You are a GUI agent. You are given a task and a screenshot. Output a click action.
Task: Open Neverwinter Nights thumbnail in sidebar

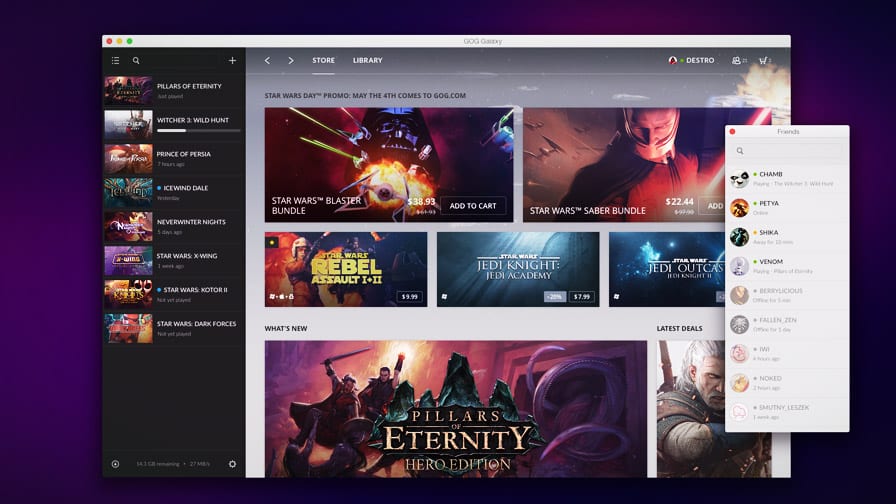(x=129, y=226)
